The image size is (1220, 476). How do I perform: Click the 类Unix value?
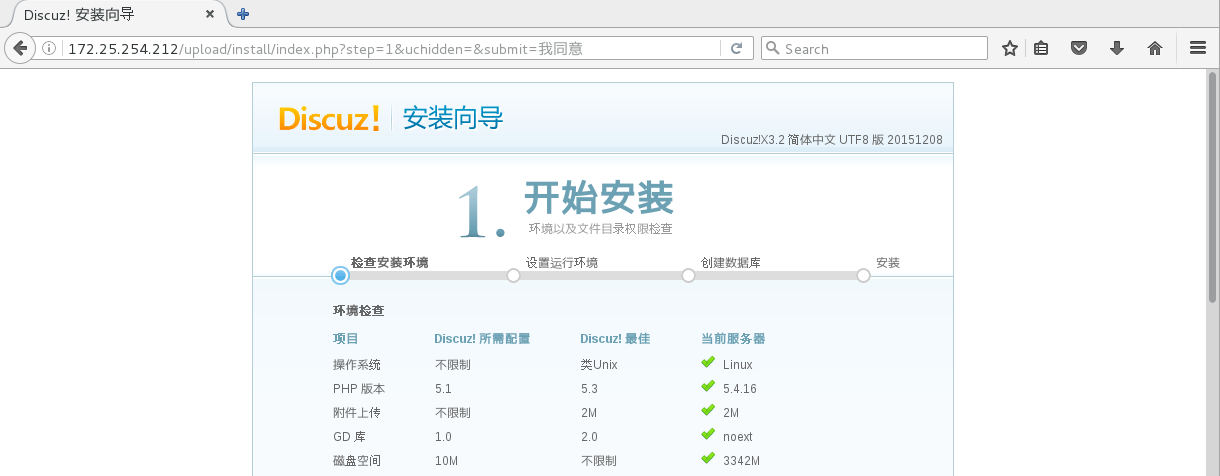599,364
